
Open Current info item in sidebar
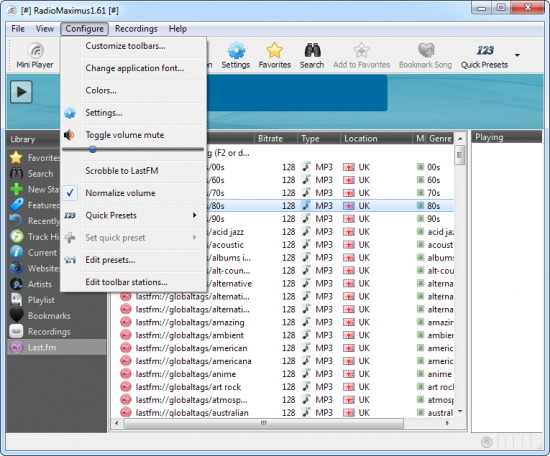click(34, 253)
